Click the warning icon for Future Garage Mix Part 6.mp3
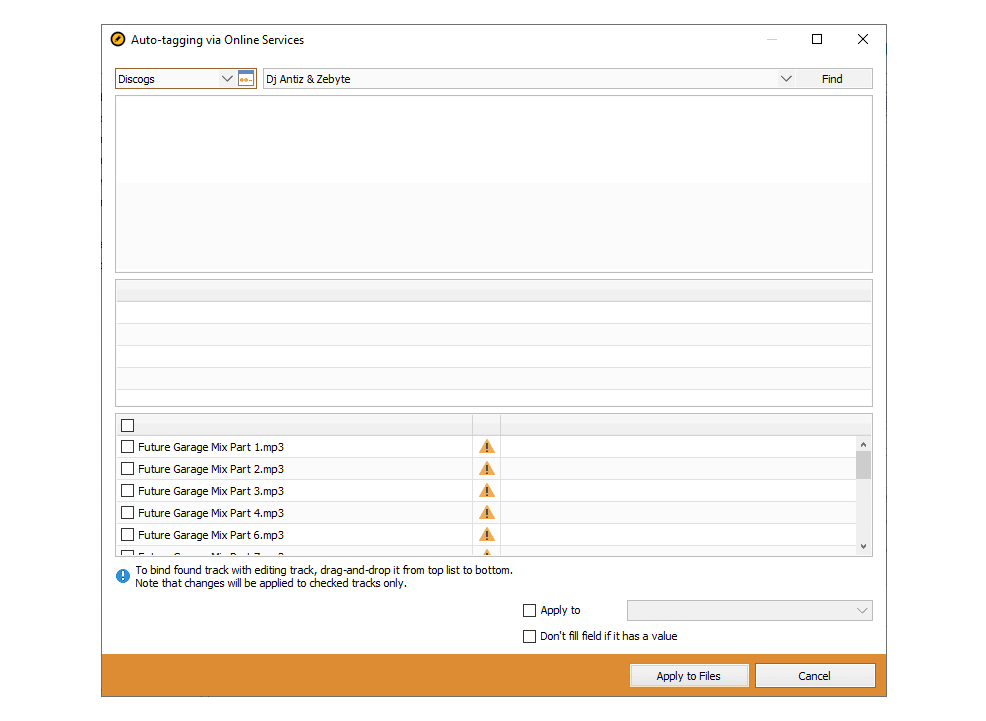The height and width of the screenshot is (721, 986). [x=487, y=534]
